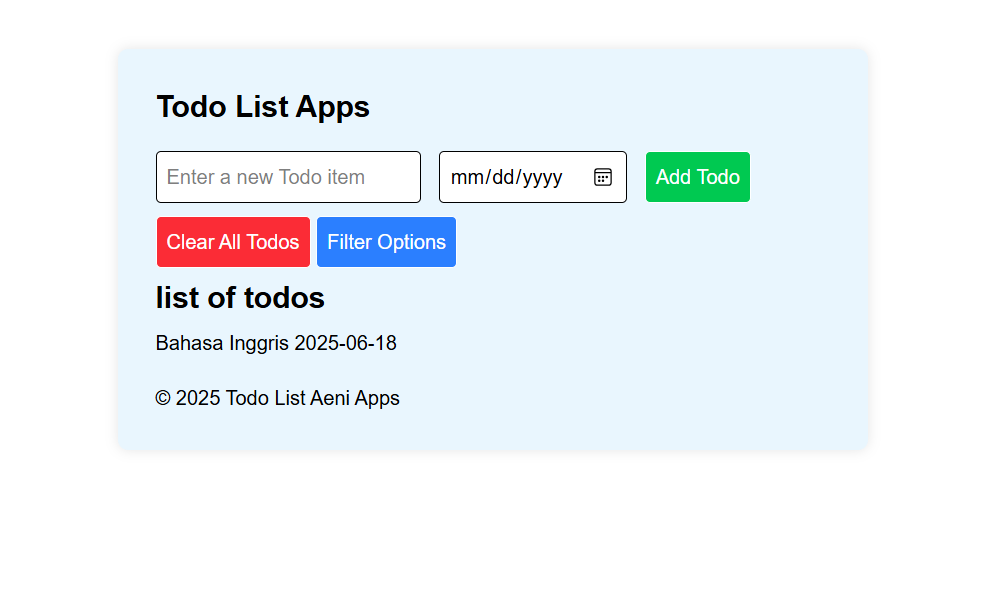The width and height of the screenshot is (1006, 594).
Task: Click the green Add Todo control
Action: (697, 177)
